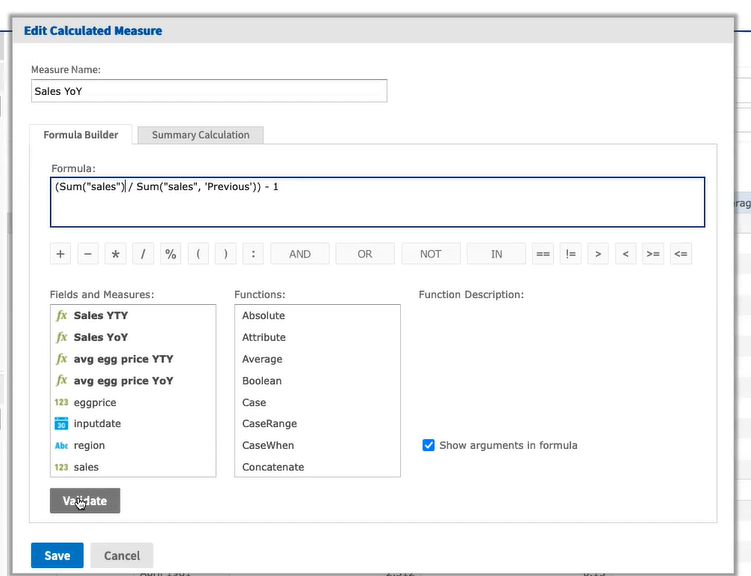Insert the NOT operator
This screenshot has height=576, width=751.
431,254
